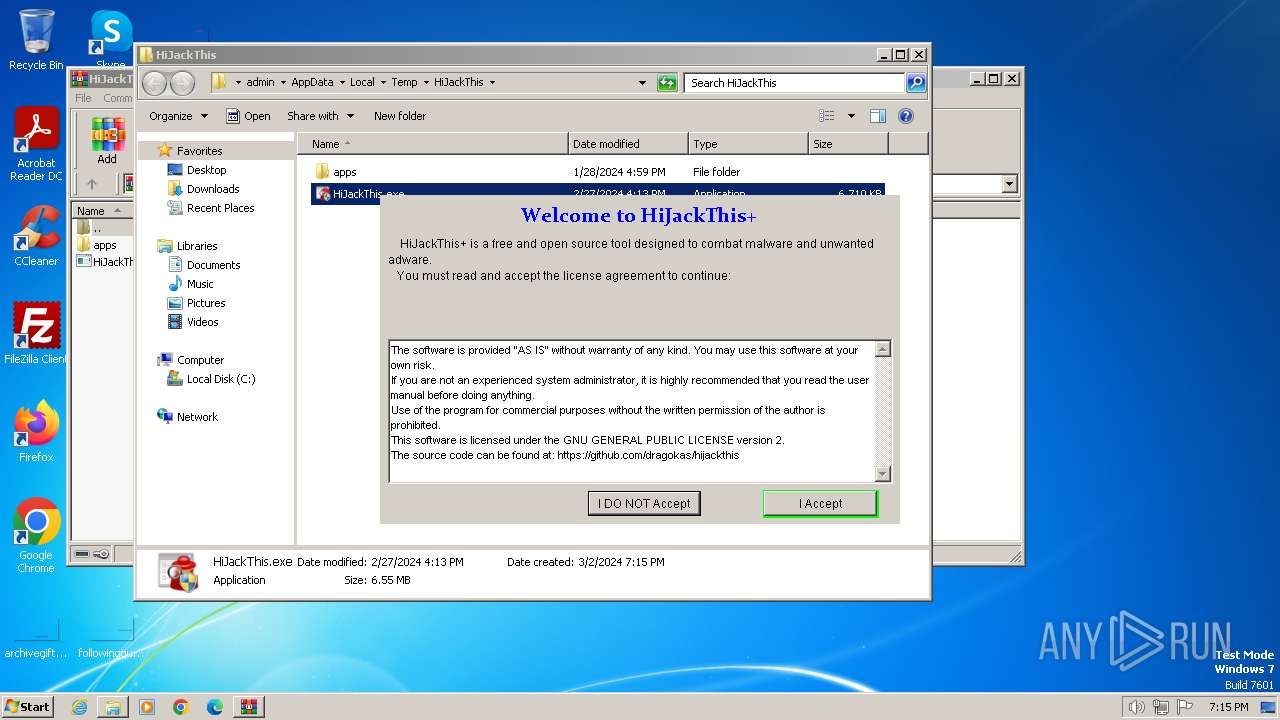The height and width of the screenshot is (720, 1280).
Task: Click the up-folder arrow in WinRAR
Action: pyautogui.click(x=92, y=184)
